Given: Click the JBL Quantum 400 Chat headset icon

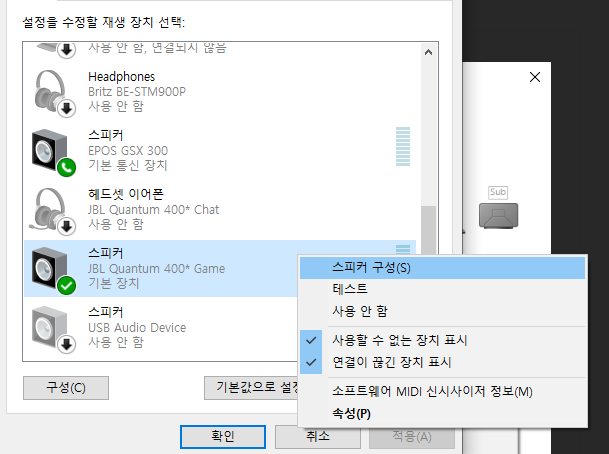Looking at the screenshot, I should tap(52, 211).
